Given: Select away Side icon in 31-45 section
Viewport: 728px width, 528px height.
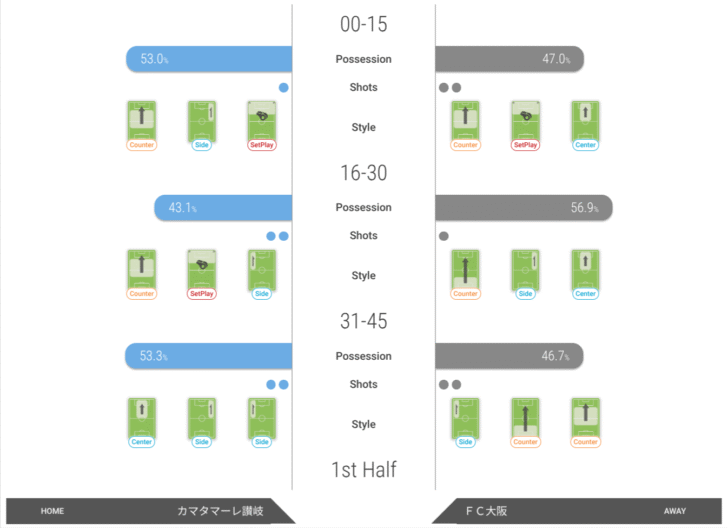Looking at the screenshot, I should pyautogui.click(x=465, y=423).
